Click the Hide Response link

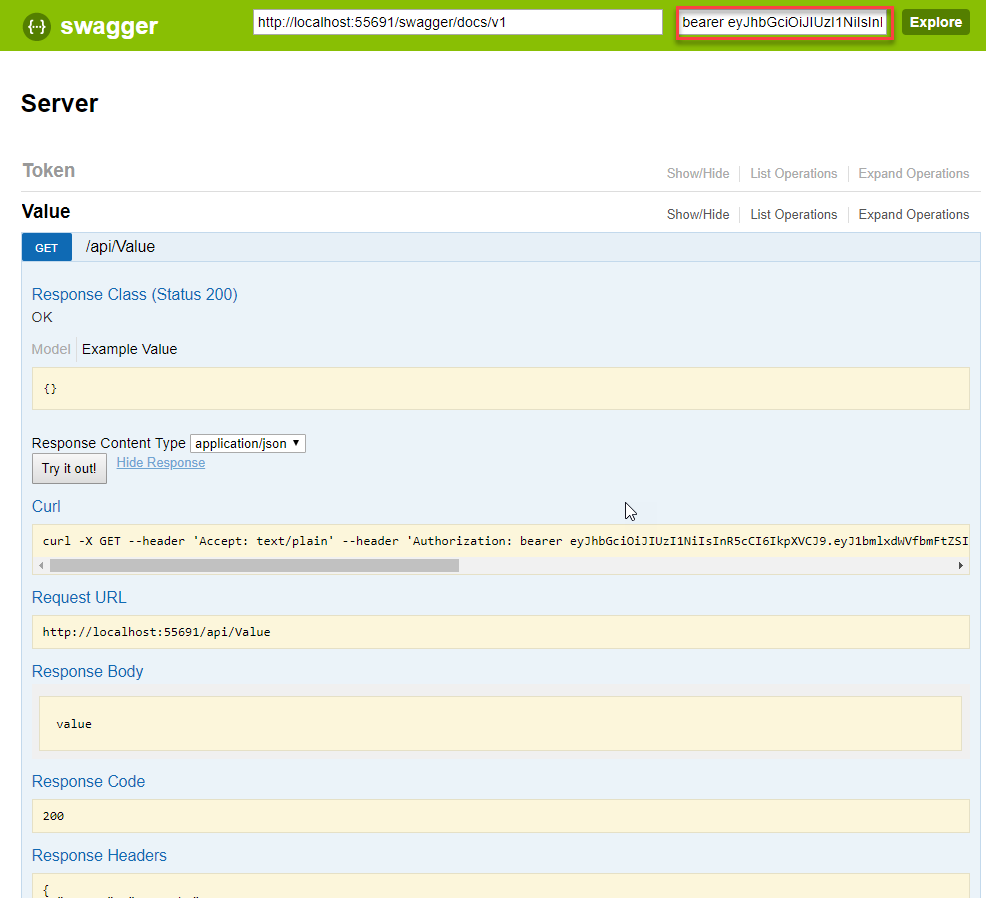click(160, 462)
